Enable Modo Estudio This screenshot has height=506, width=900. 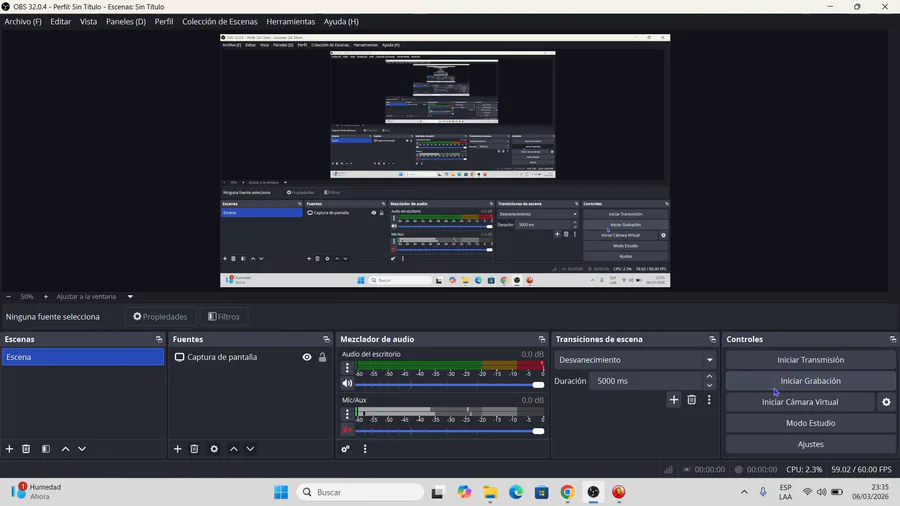[810, 423]
